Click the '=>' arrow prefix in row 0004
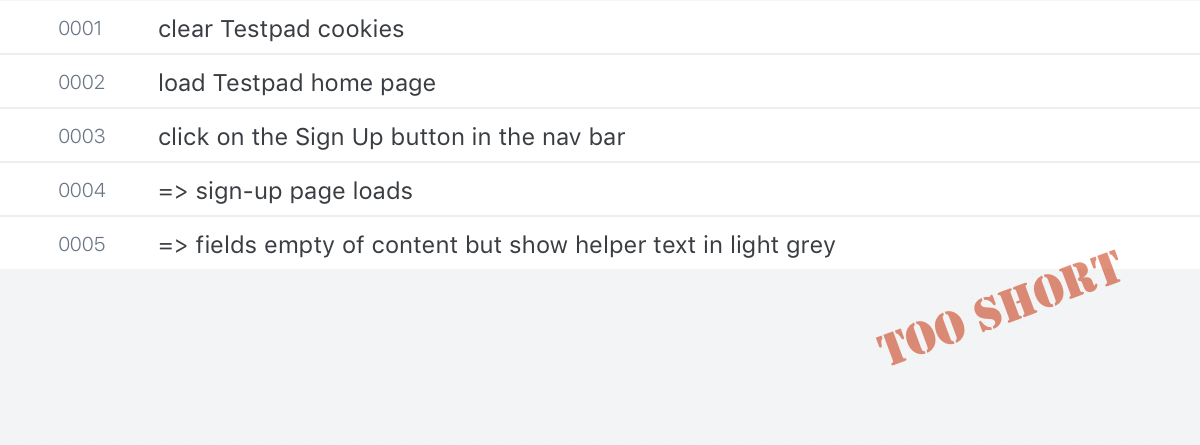This screenshot has height=445, width=1200. pyautogui.click(x=173, y=191)
